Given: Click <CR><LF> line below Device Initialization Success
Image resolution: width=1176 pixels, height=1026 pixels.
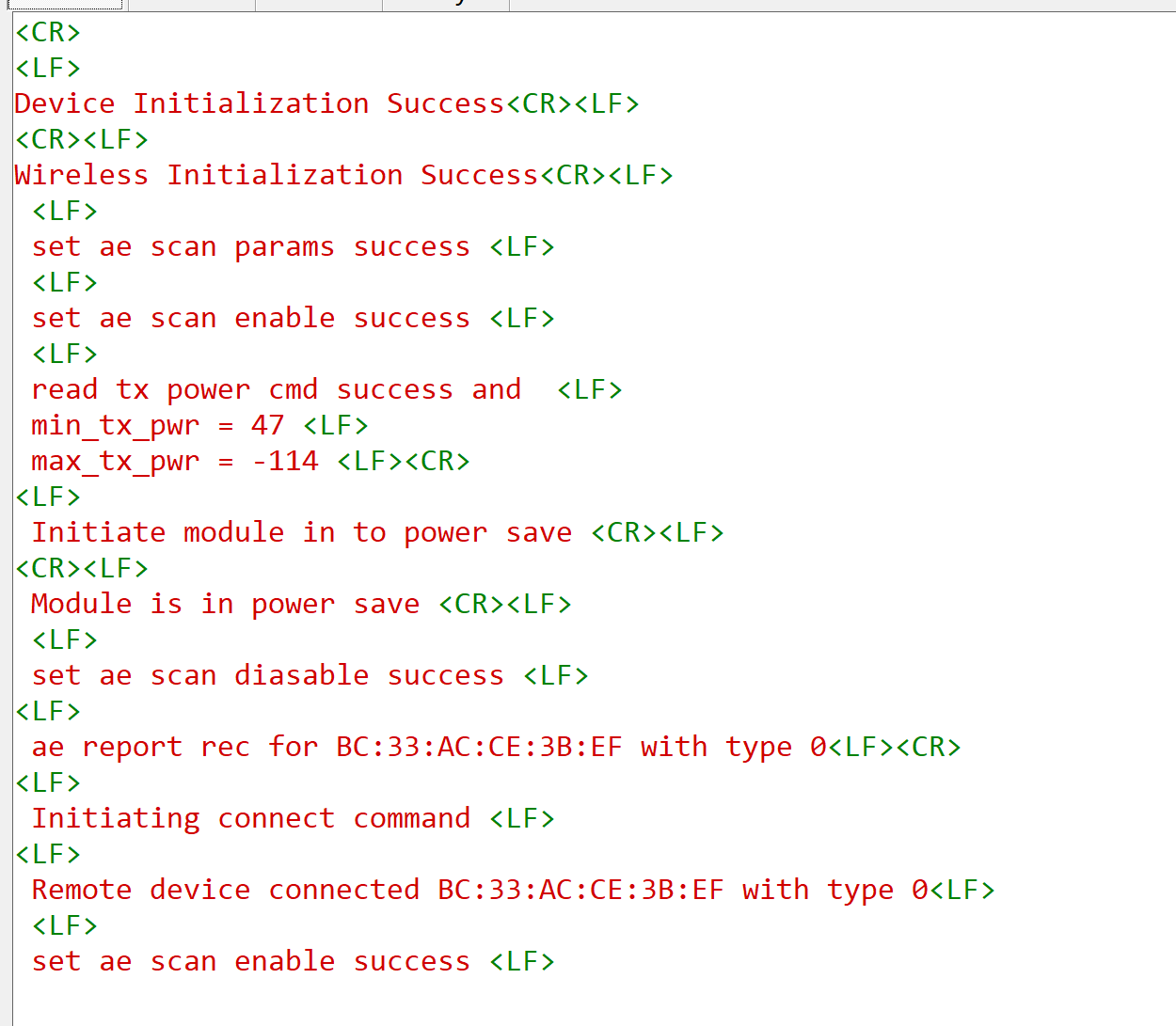Looking at the screenshot, I should click(x=82, y=139).
